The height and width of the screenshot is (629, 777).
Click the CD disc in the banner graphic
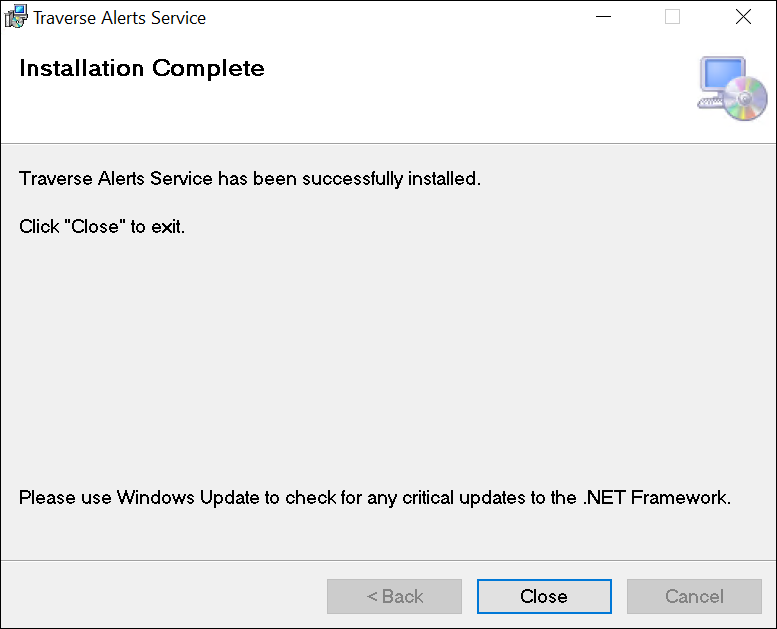[745, 100]
